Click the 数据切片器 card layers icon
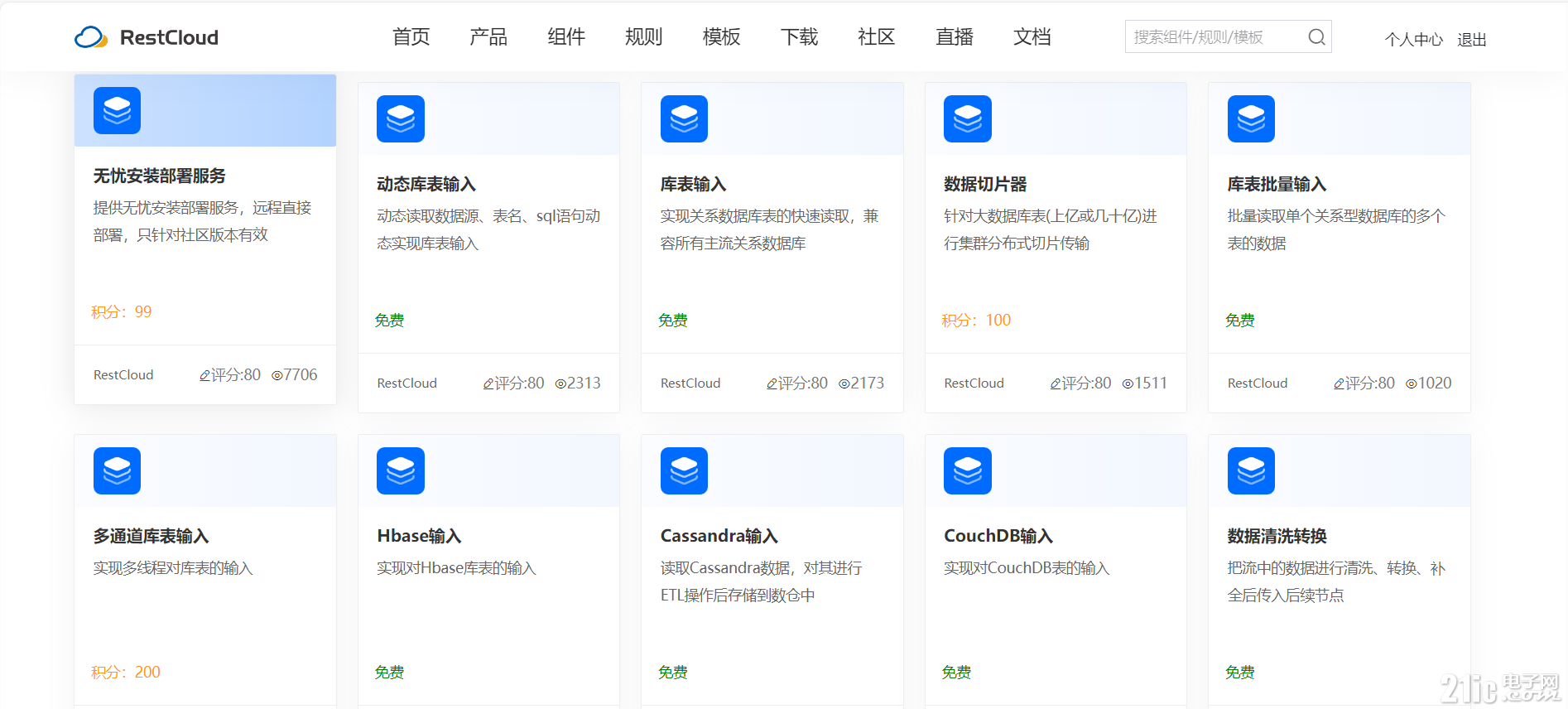This screenshot has height=709, width=1568. [x=968, y=118]
